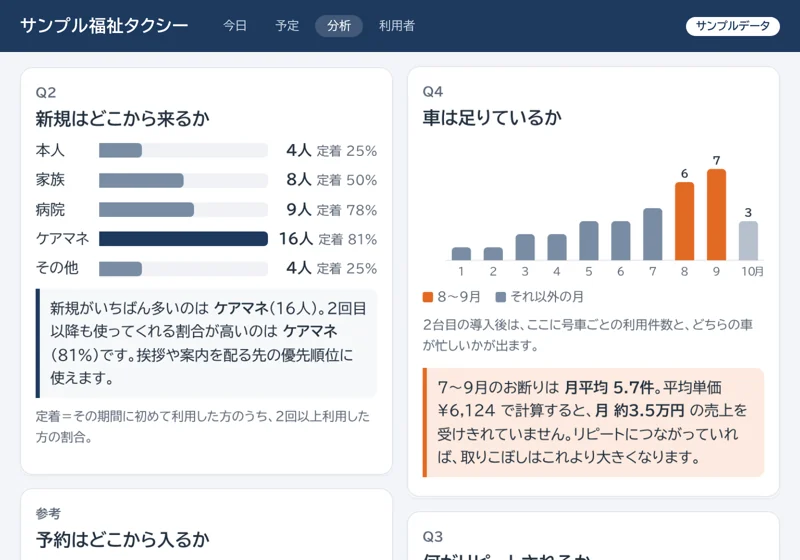Click the month 8 orange bar

click(x=684, y=221)
